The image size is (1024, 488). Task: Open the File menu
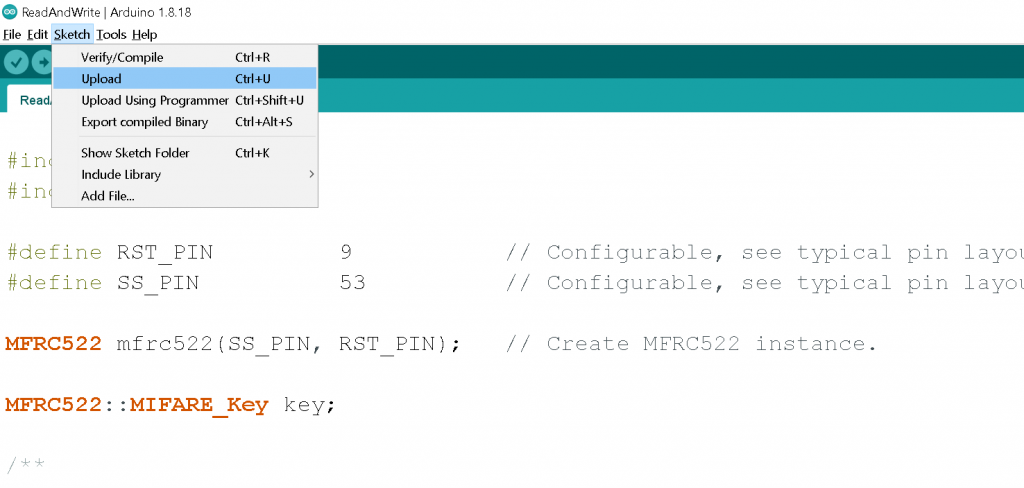click(12, 34)
